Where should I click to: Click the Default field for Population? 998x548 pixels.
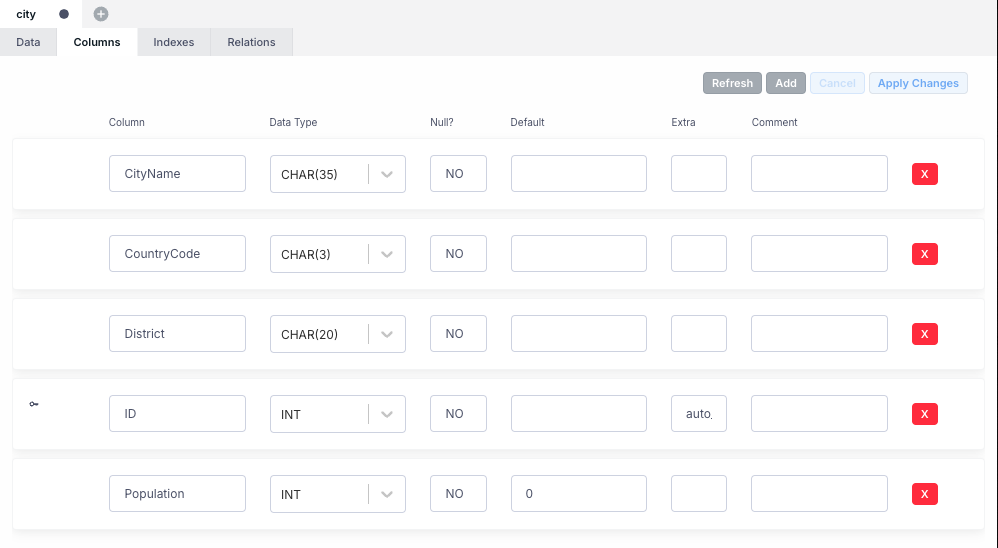[578, 494]
